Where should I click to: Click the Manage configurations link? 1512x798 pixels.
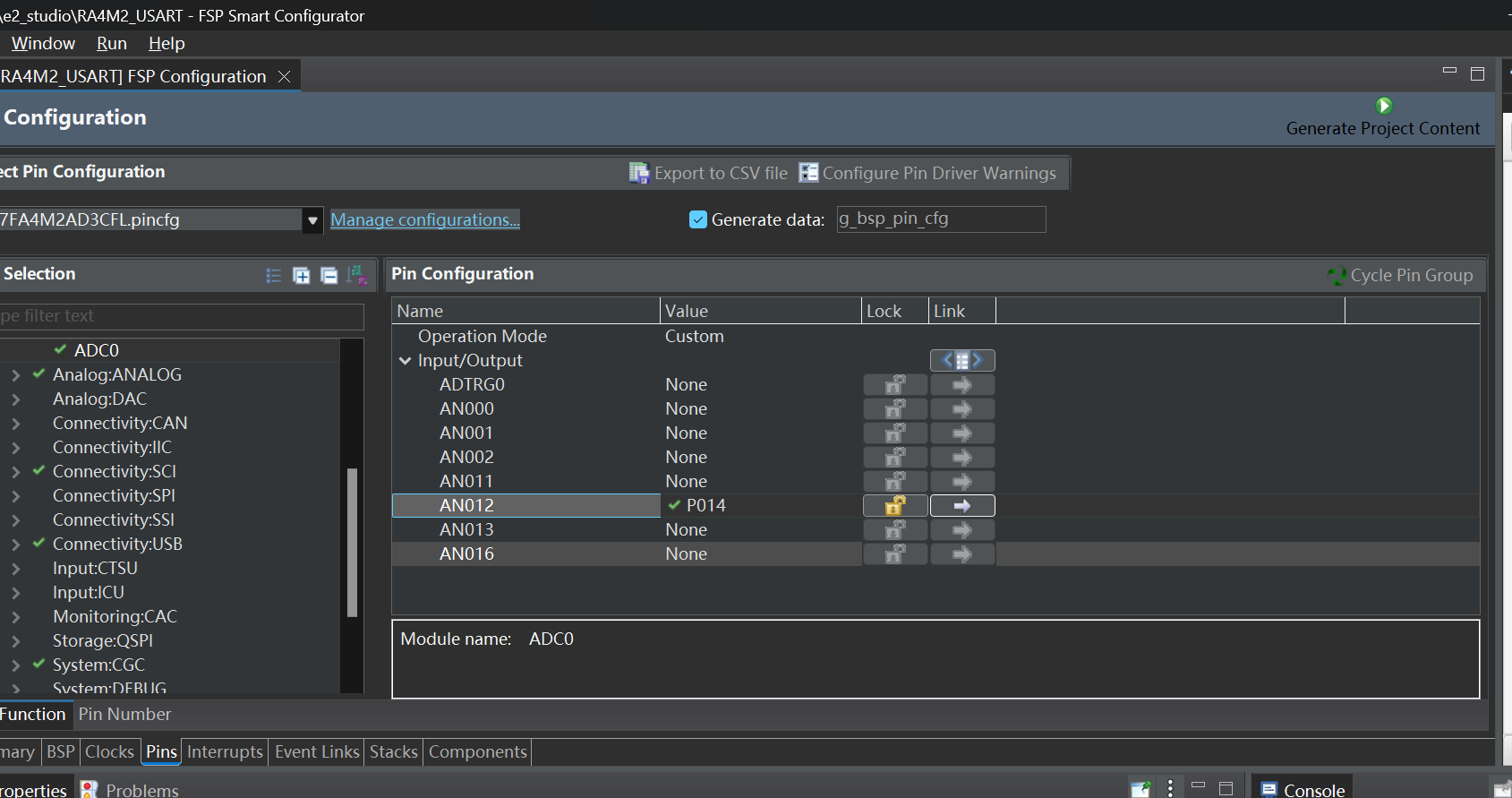[x=425, y=219]
